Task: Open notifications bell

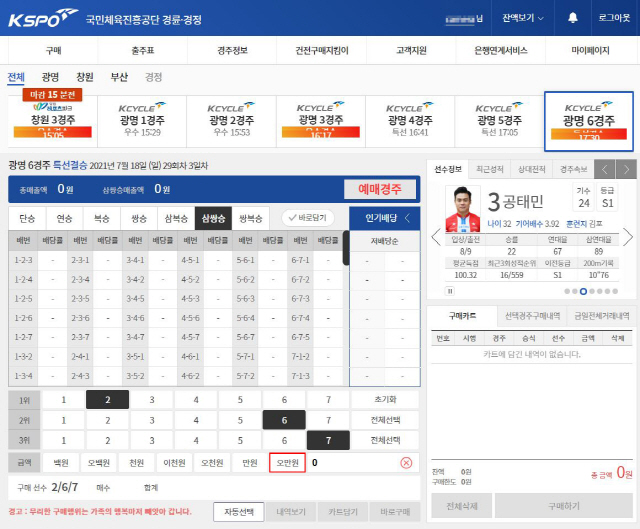Action: [573, 18]
